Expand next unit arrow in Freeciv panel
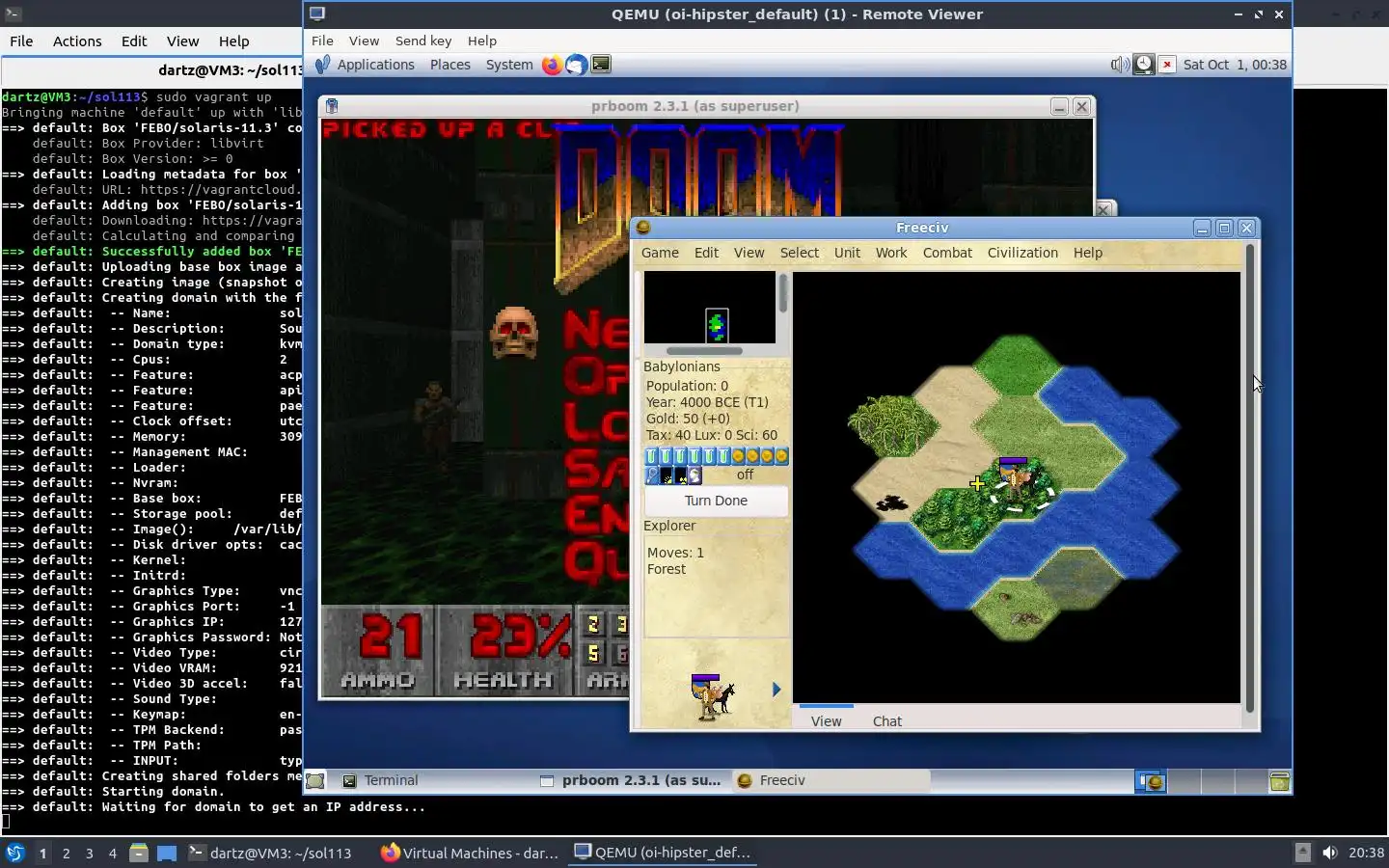Screen dimensions: 1389x868 [x=776, y=690]
